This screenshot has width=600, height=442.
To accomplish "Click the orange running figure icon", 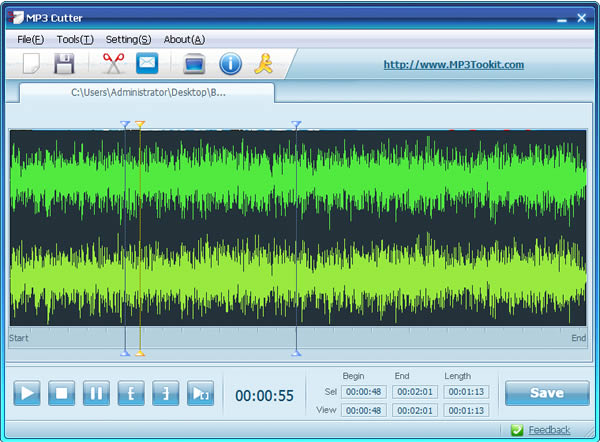I will tap(264, 64).
